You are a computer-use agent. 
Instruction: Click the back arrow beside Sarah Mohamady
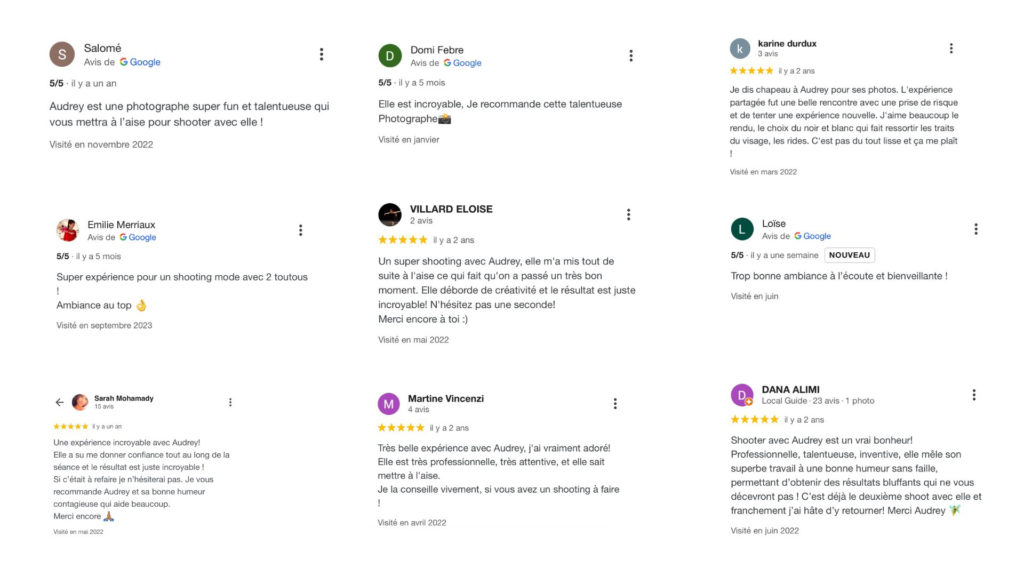tap(59, 402)
